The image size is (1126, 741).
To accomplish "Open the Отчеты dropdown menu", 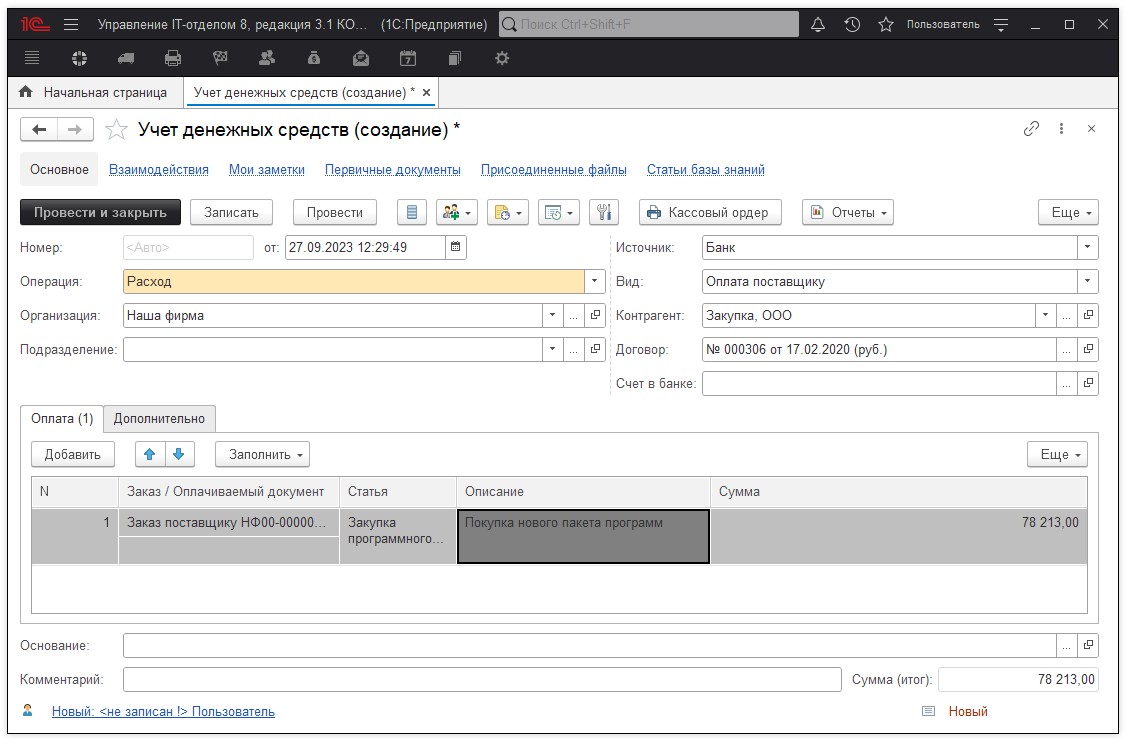I will pos(847,212).
